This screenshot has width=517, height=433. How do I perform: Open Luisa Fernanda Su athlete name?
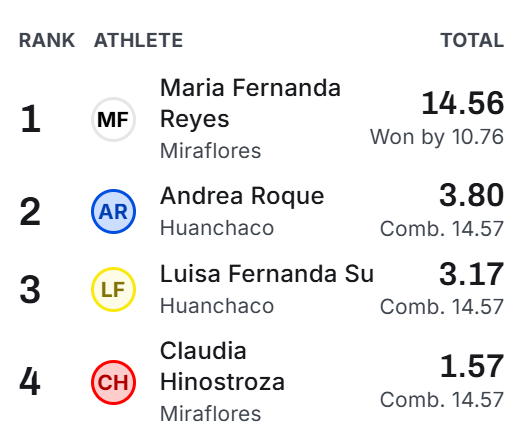[267, 274]
